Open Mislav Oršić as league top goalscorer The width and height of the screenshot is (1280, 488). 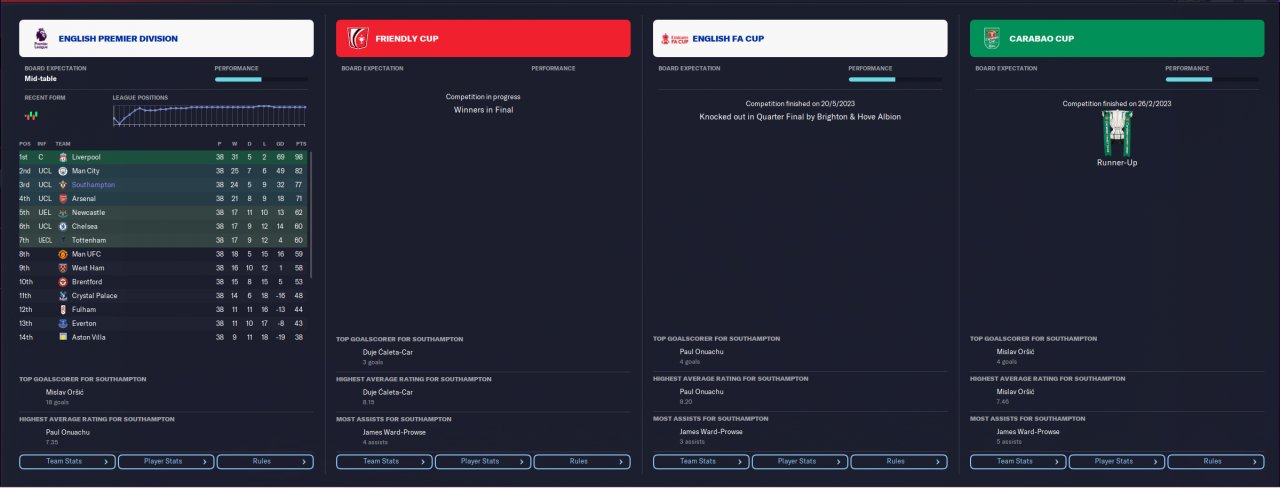[64, 392]
